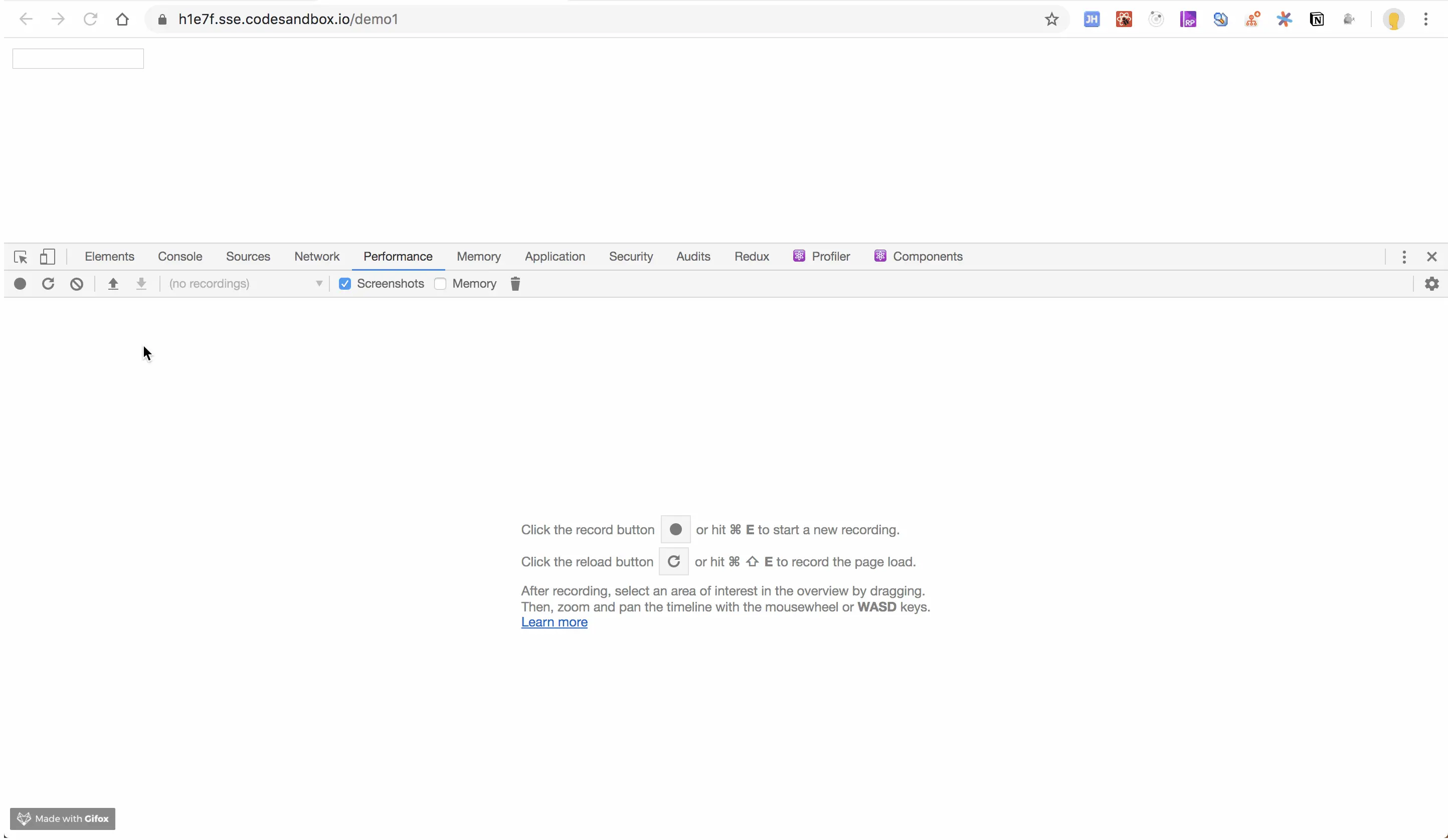Activate the inspect element cursor tool

(20, 257)
